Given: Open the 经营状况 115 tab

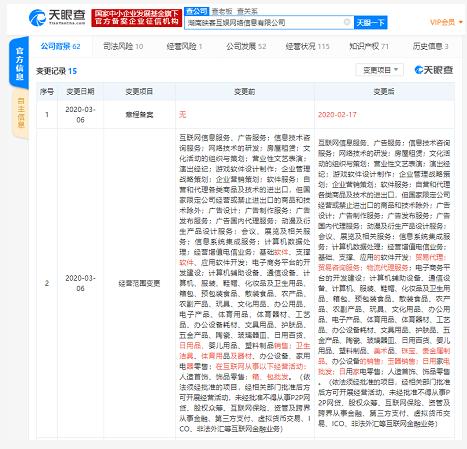Looking at the screenshot, I should tap(307, 46).
